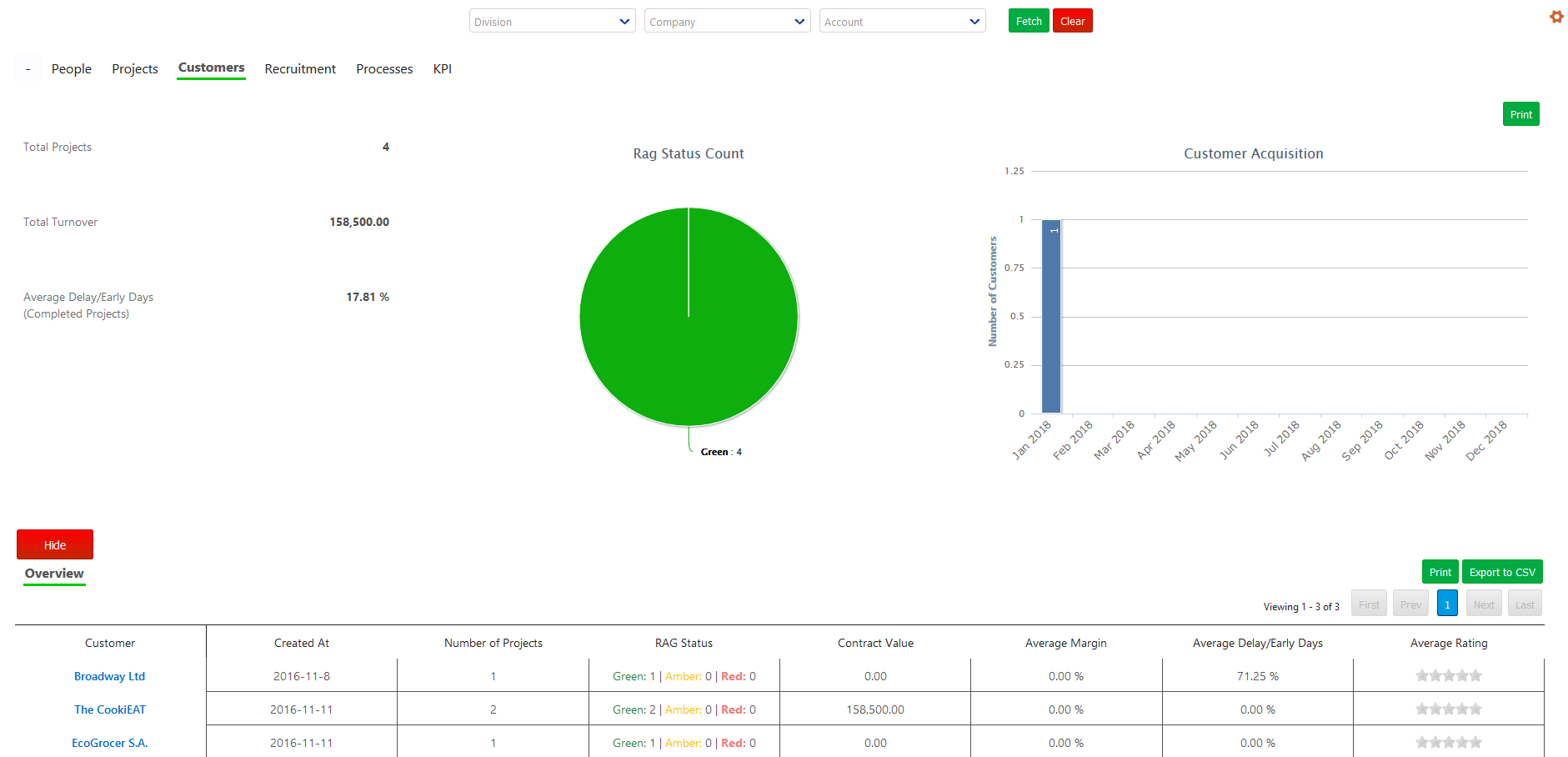Open the Company dropdown
The height and width of the screenshot is (757, 1568).
coord(726,21)
